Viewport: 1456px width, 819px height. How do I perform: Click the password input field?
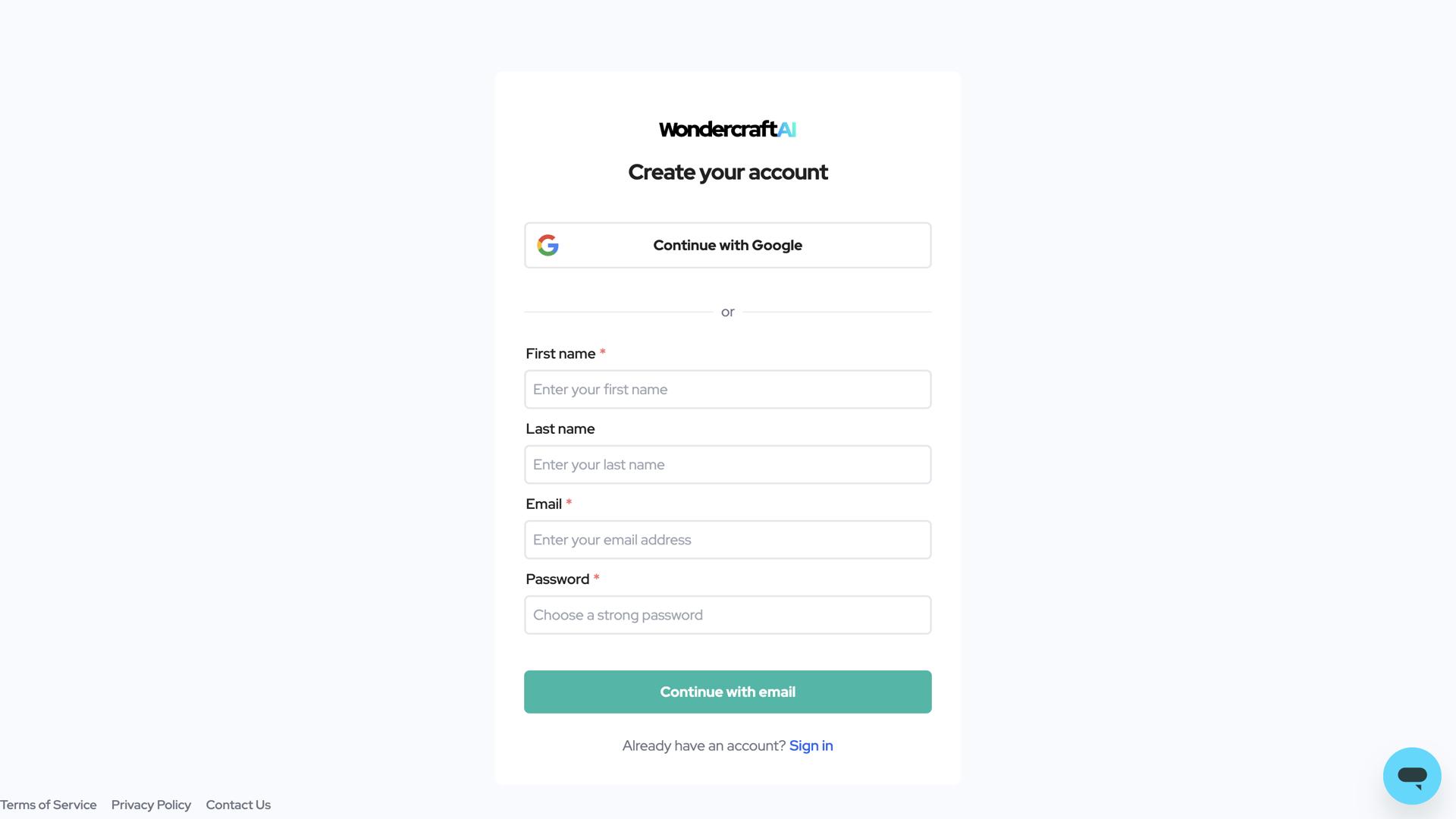727,615
